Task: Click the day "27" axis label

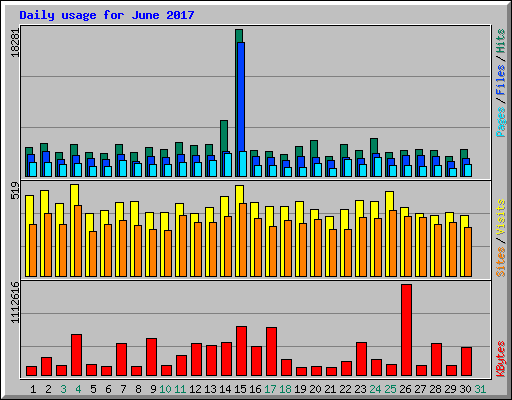Action: (x=420, y=389)
